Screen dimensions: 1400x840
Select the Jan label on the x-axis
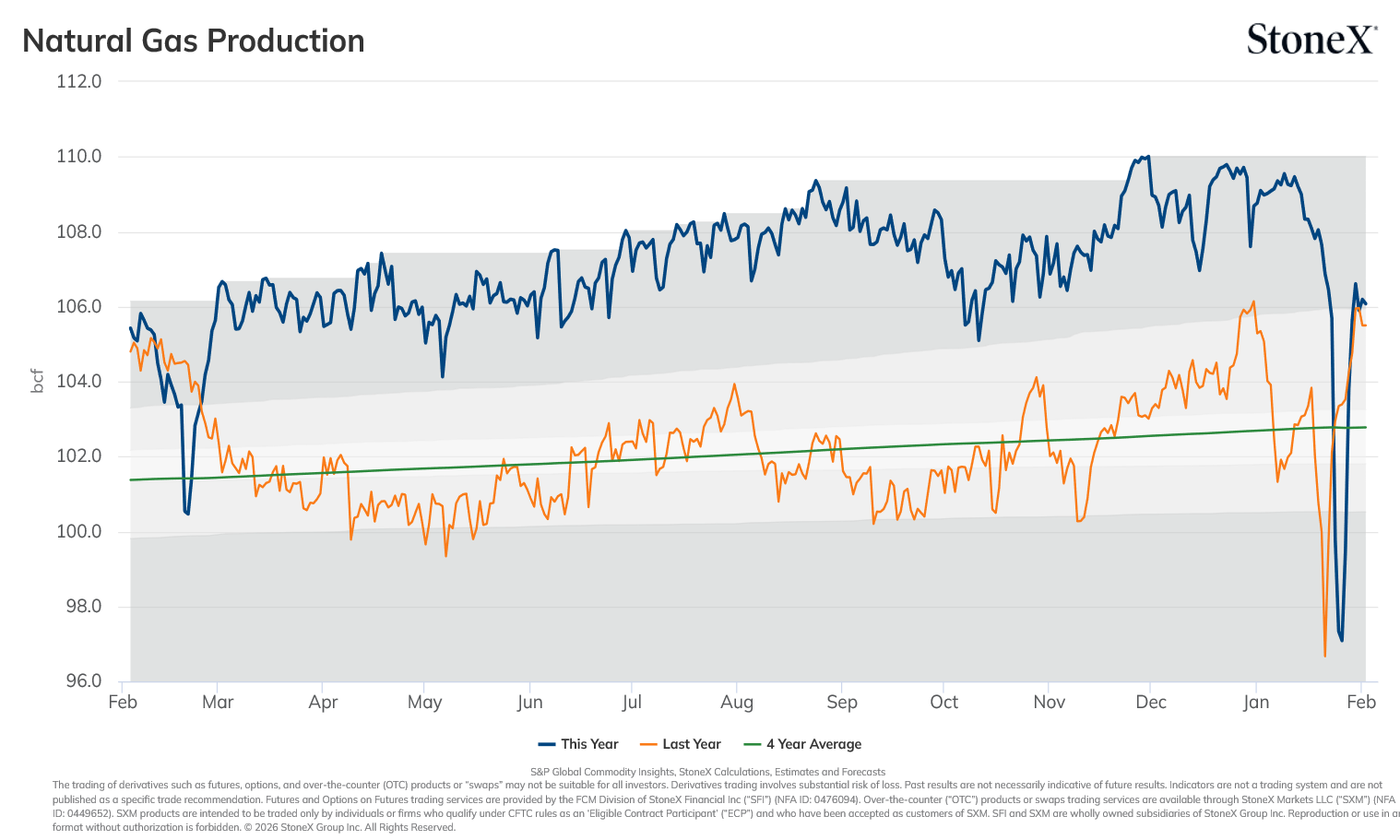click(1256, 702)
